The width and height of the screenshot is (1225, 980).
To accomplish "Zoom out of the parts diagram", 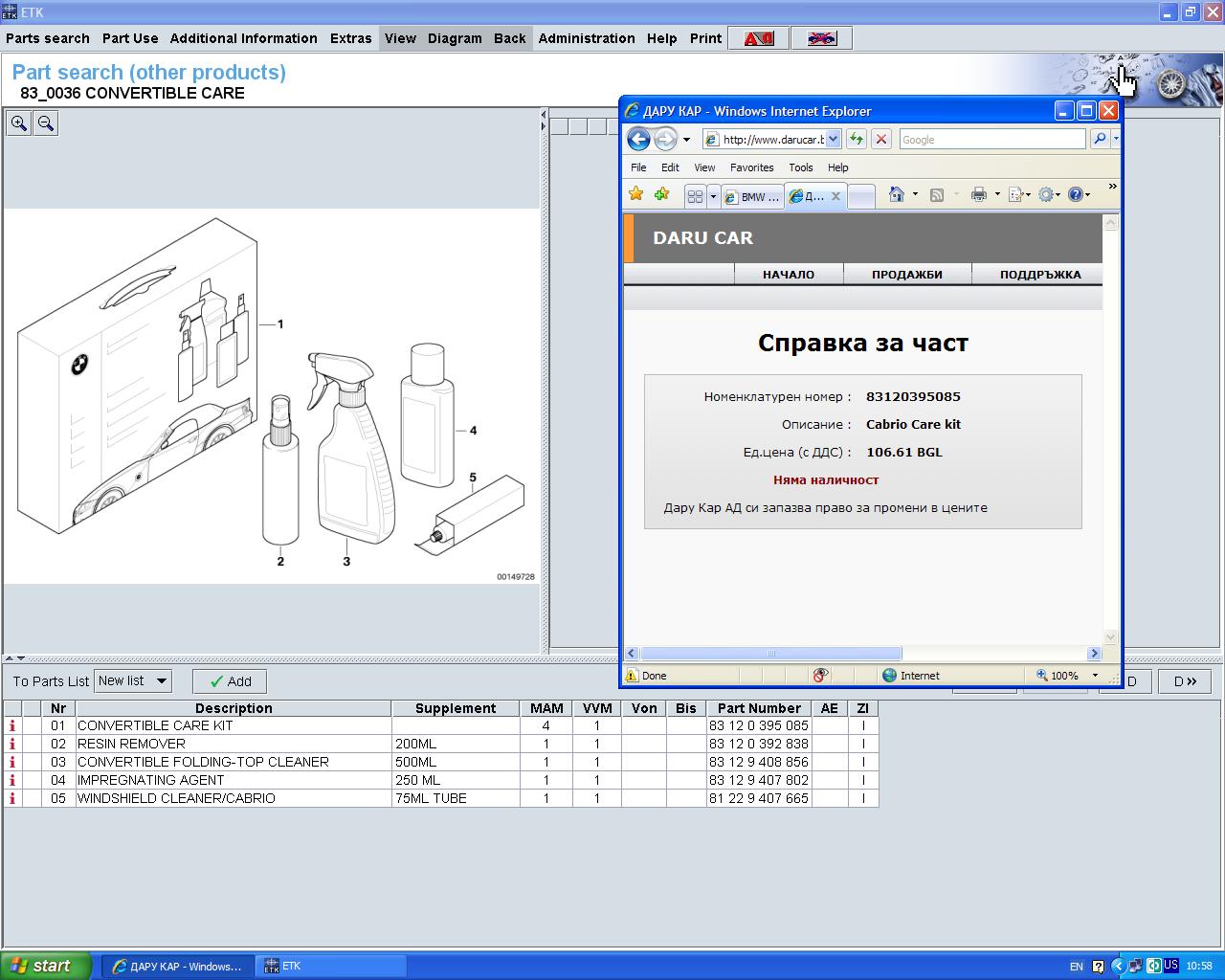I will (46, 123).
